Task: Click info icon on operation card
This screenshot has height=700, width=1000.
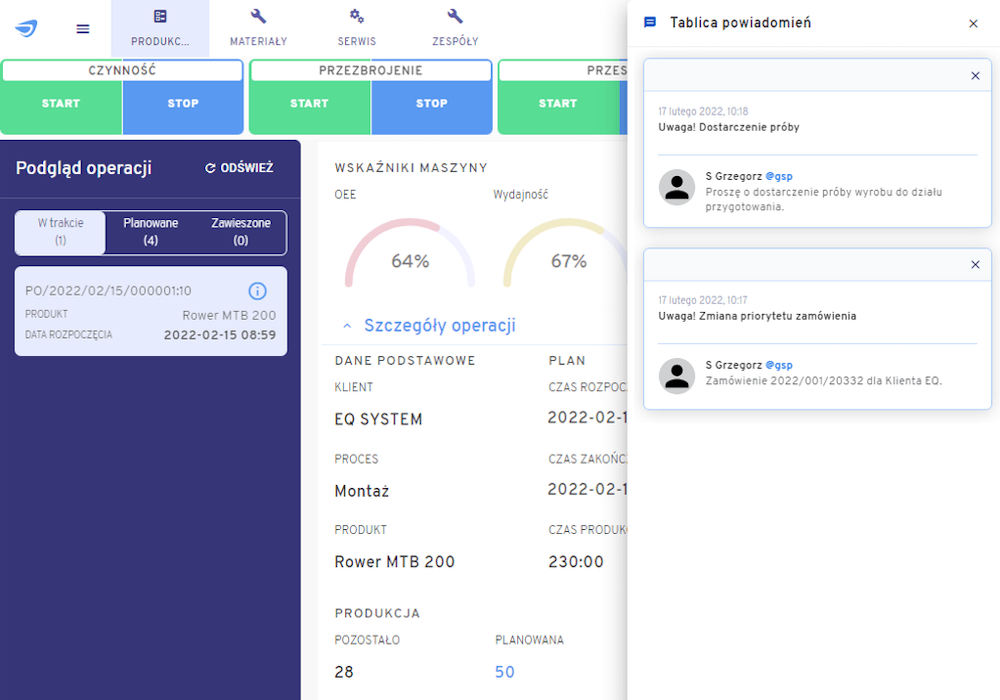Action: tap(257, 291)
